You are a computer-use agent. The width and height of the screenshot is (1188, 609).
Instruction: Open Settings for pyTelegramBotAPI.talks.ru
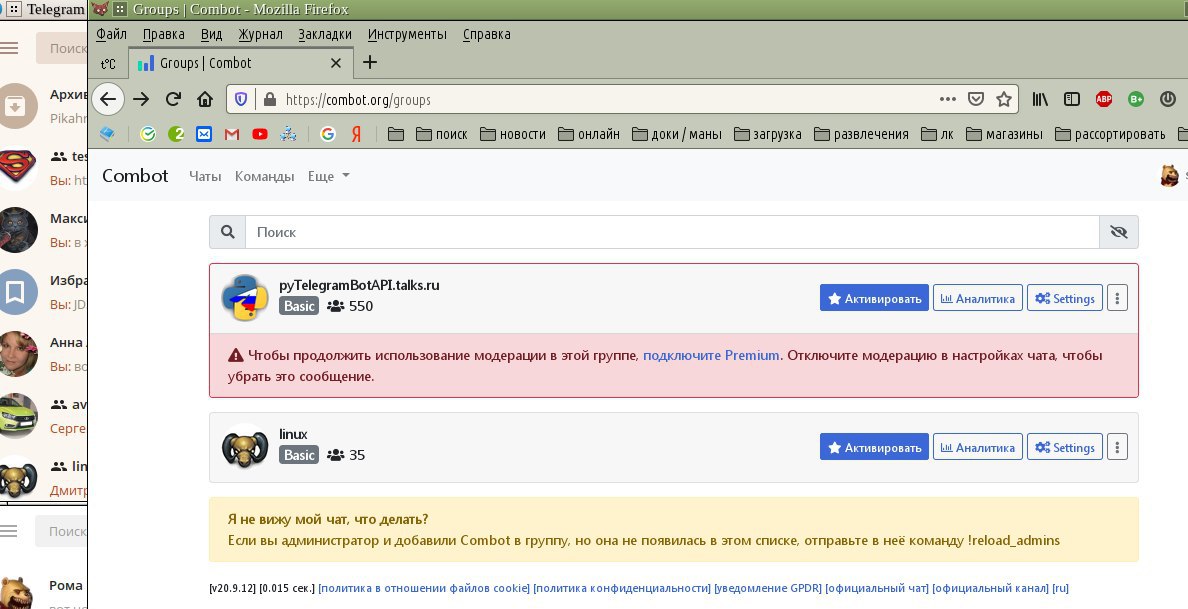[1065, 298]
